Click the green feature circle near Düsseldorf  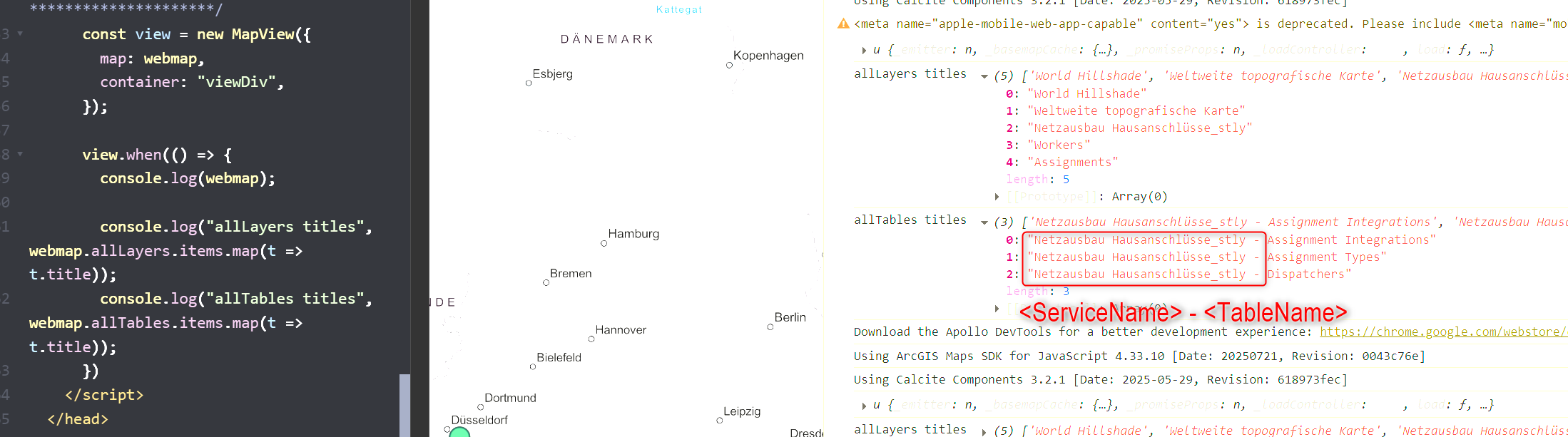point(459,432)
